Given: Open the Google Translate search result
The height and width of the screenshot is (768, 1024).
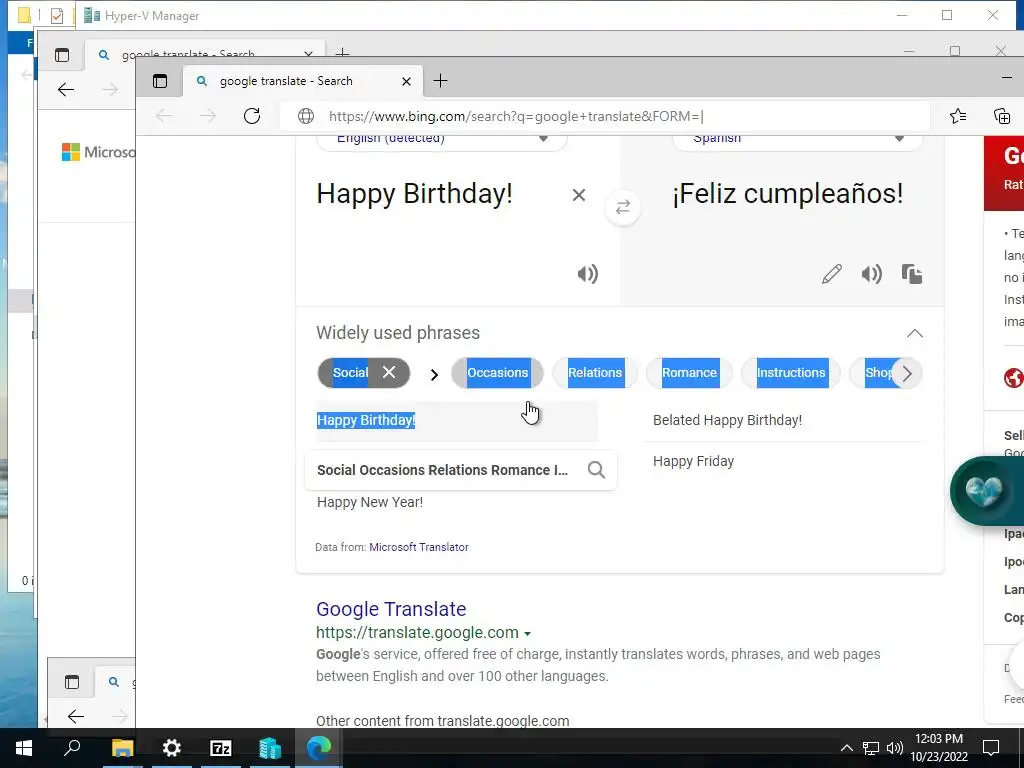Looking at the screenshot, I should pos(391,609).
